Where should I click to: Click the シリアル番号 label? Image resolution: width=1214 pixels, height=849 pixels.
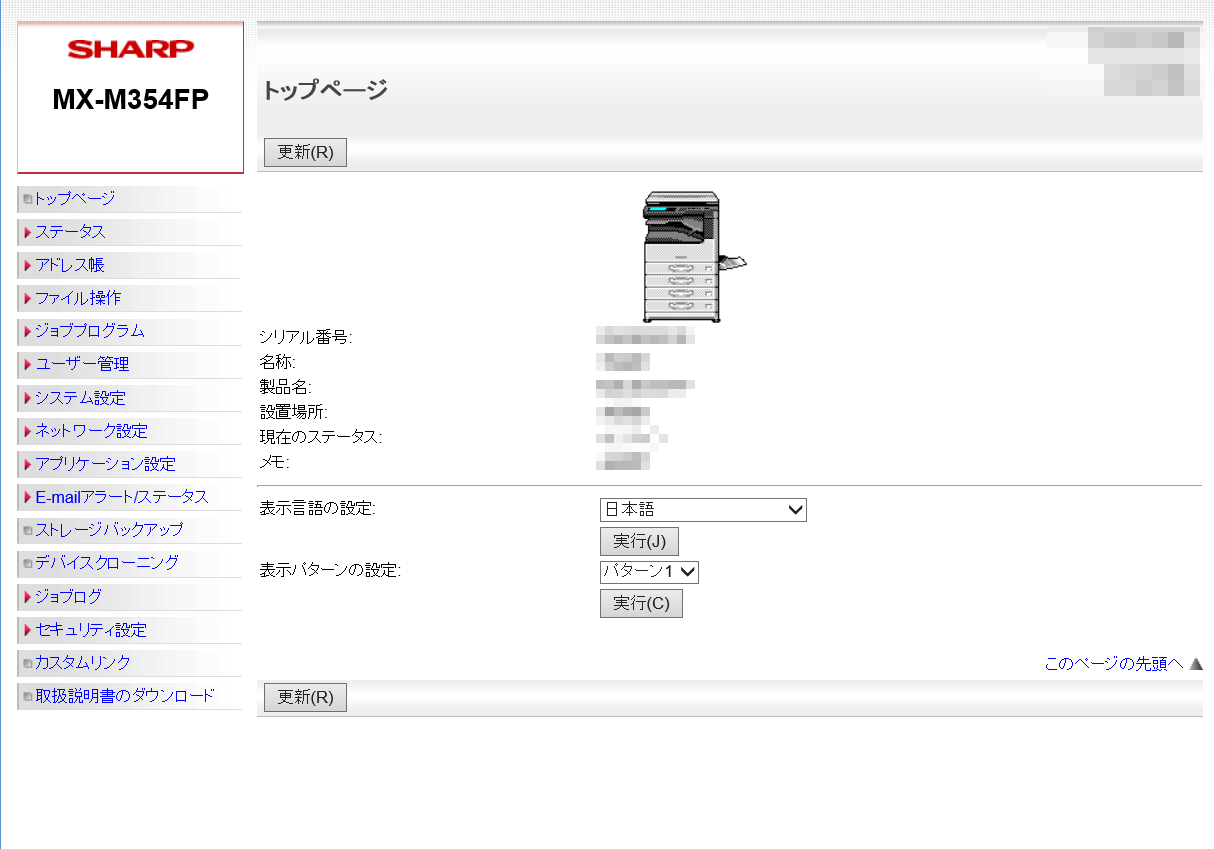tap(306, 337)
